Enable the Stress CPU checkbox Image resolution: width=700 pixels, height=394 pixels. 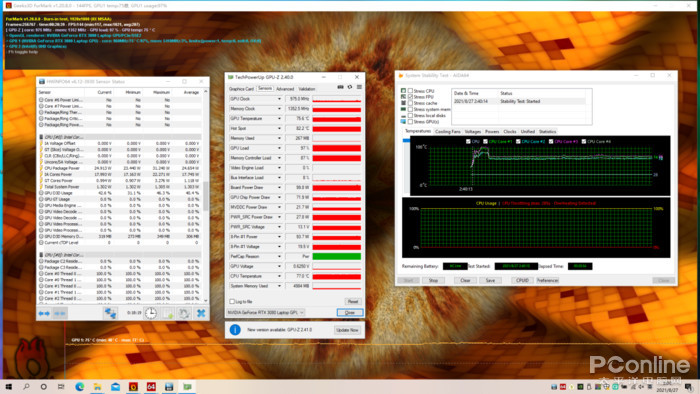point(410,91)
